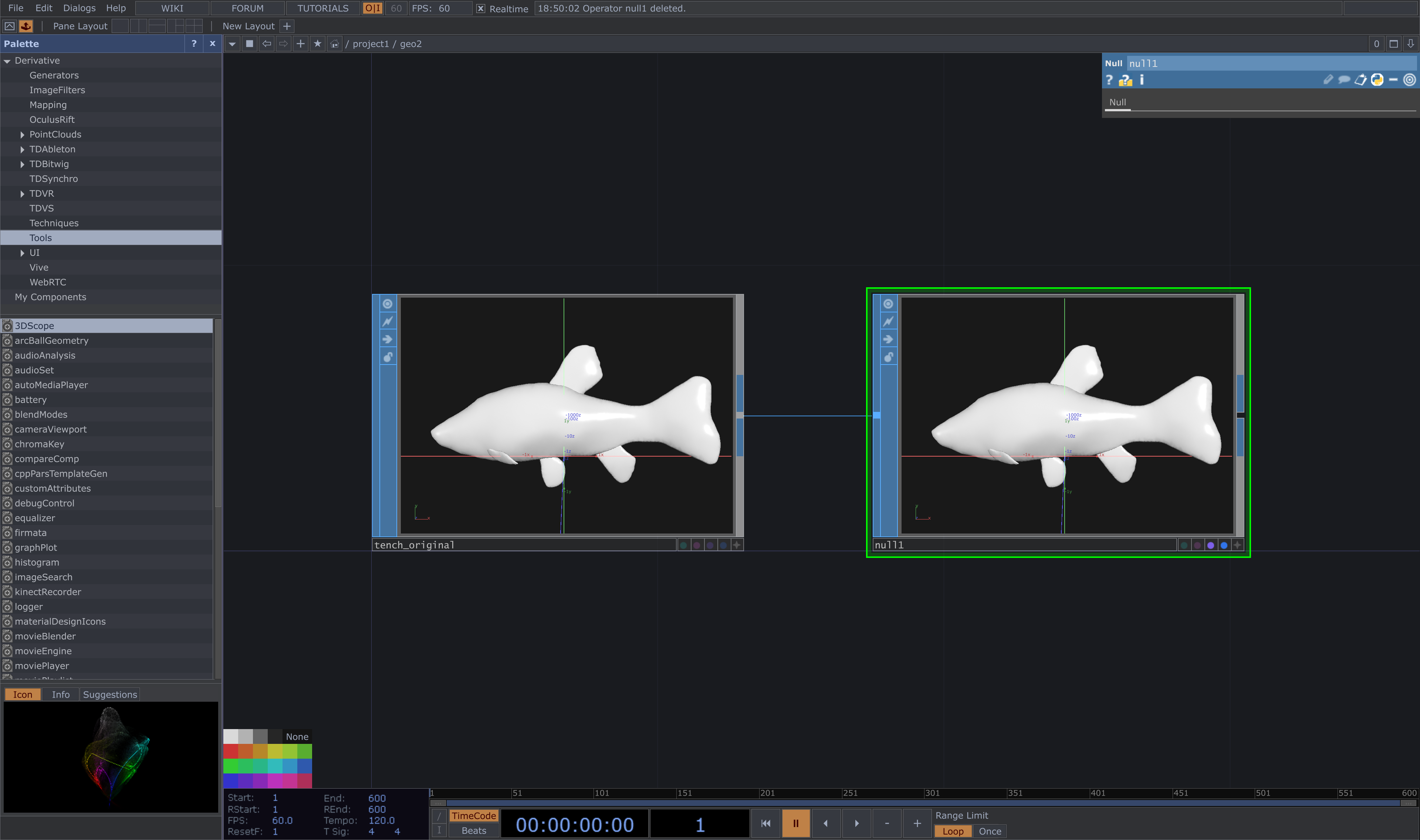Image resolution: width=1420 pixels, height=840 pixels.
Task: Click the operator info 'i' icon
Action: [x=1142, y=80]
